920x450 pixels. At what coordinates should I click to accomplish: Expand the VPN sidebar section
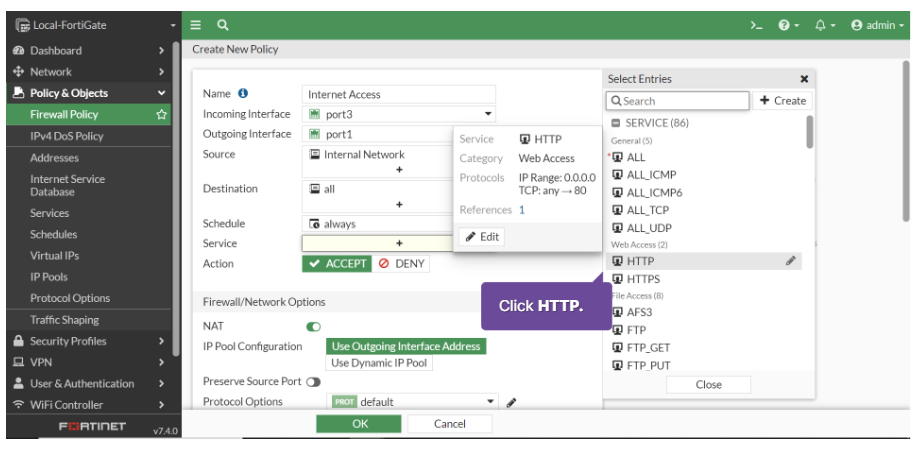[x=161, y=363]
